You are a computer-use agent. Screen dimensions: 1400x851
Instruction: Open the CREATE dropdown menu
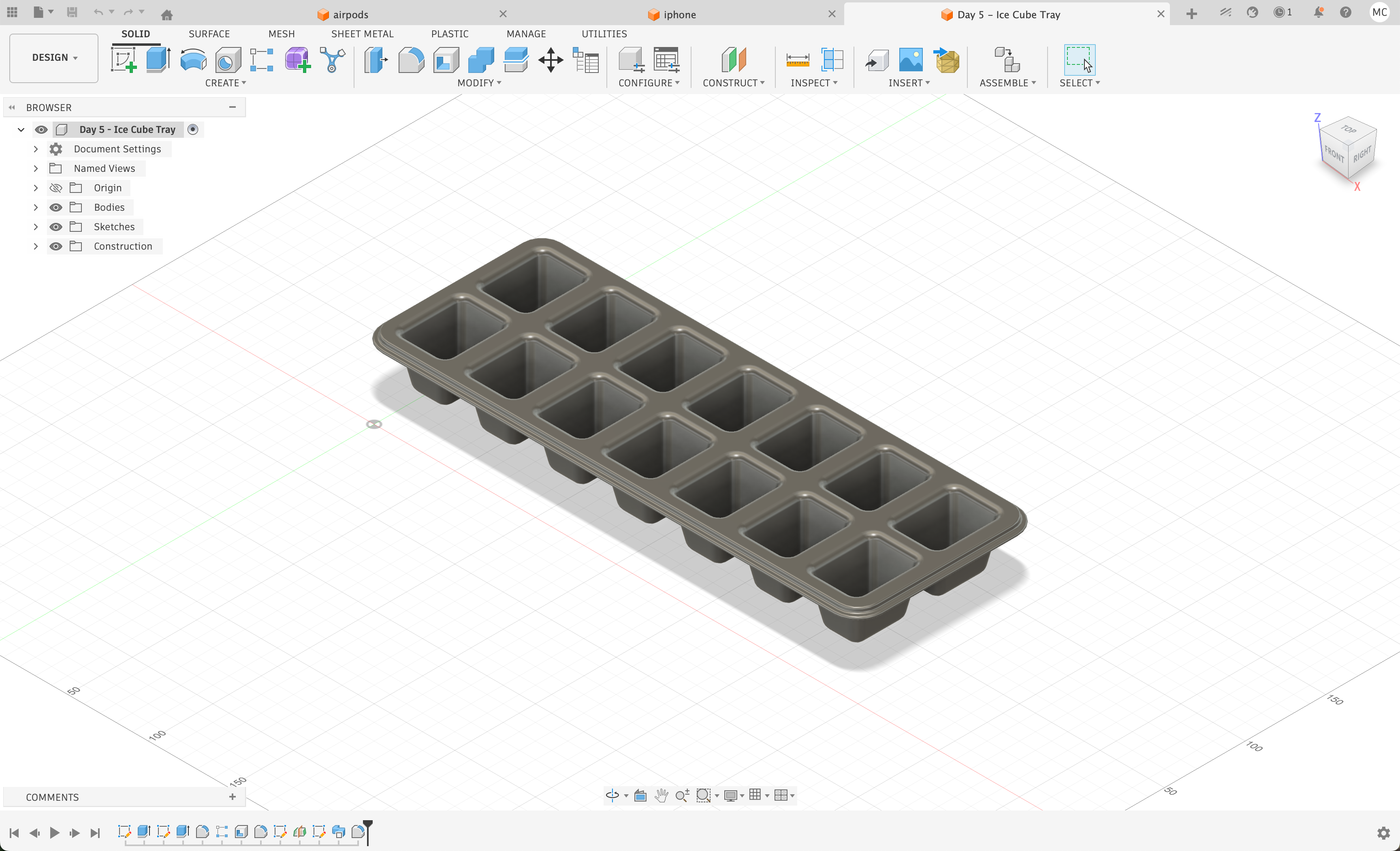pos(226,83)
